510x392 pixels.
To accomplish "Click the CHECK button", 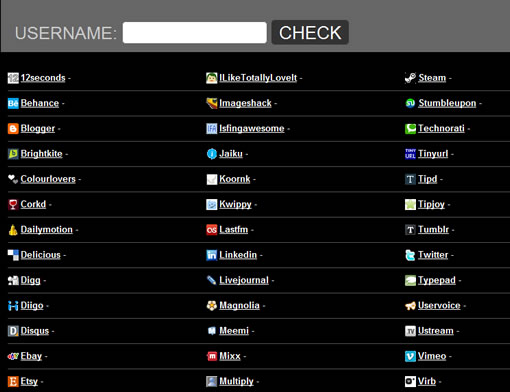I will click(310, 33).
